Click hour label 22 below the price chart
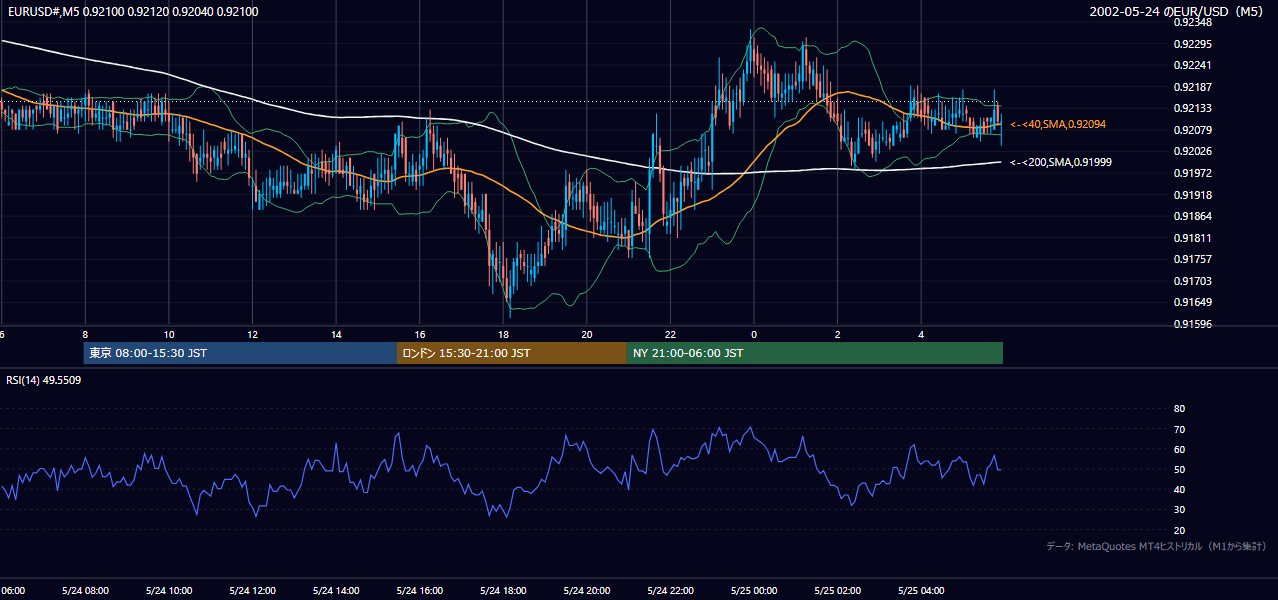 pos(671,334)
